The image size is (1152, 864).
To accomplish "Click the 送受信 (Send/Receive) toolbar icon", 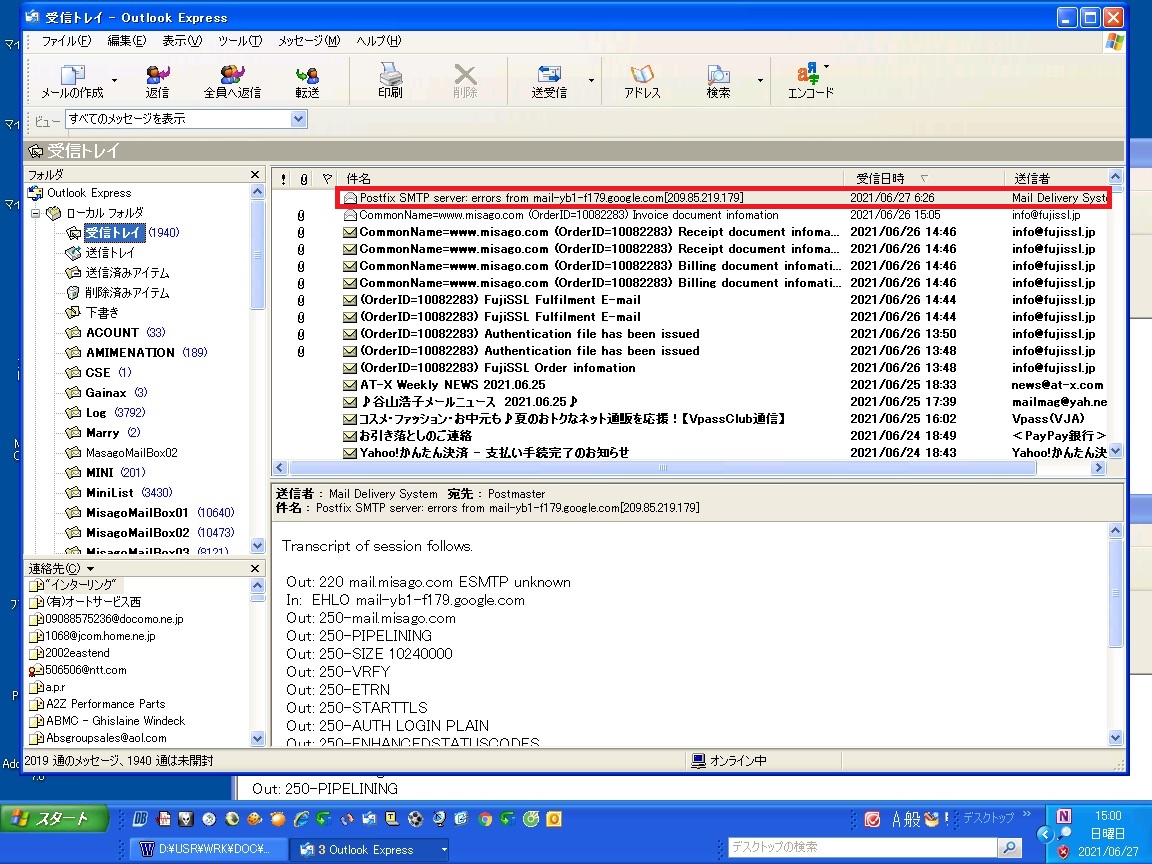I will [549, 81].
